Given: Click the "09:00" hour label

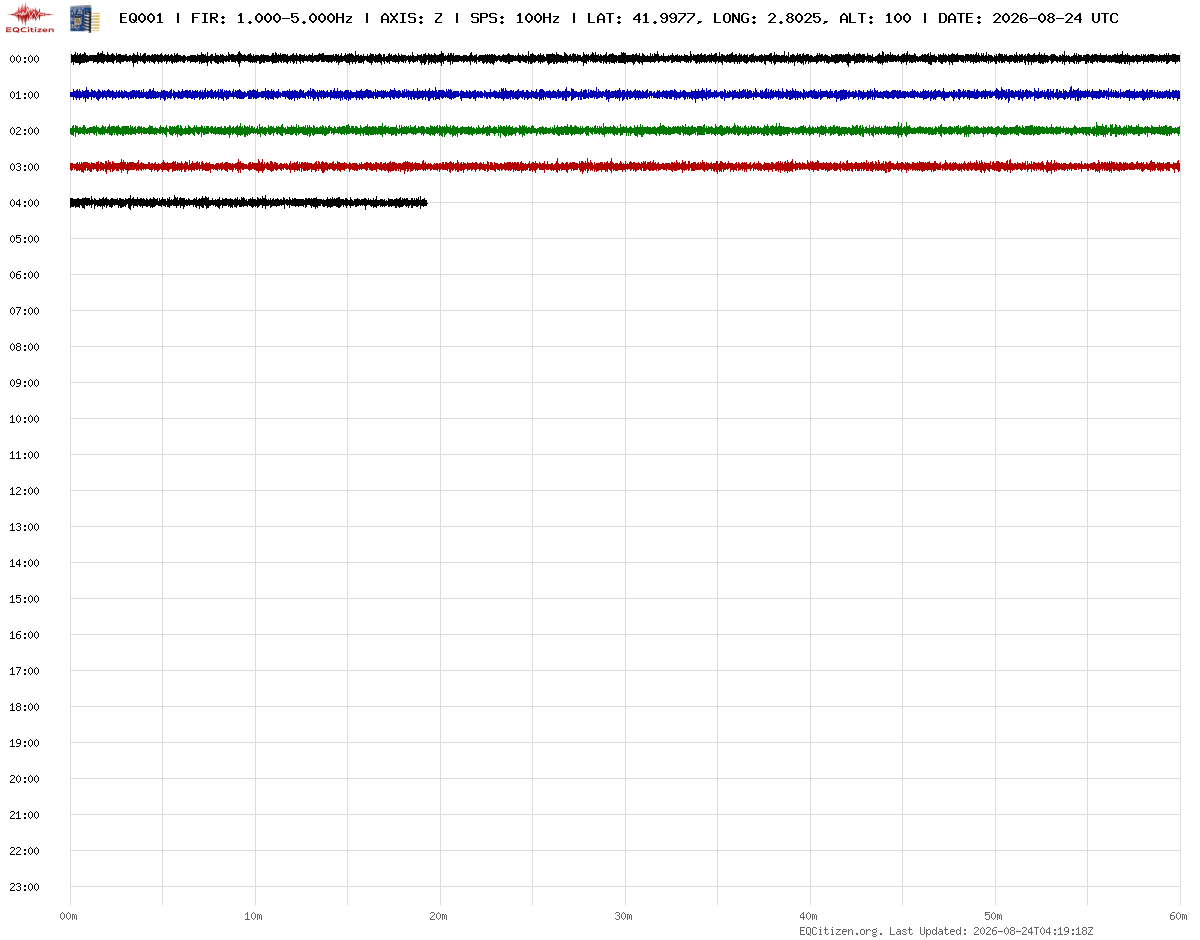Looking at the screenshot, I should click(x=24, y=383).
